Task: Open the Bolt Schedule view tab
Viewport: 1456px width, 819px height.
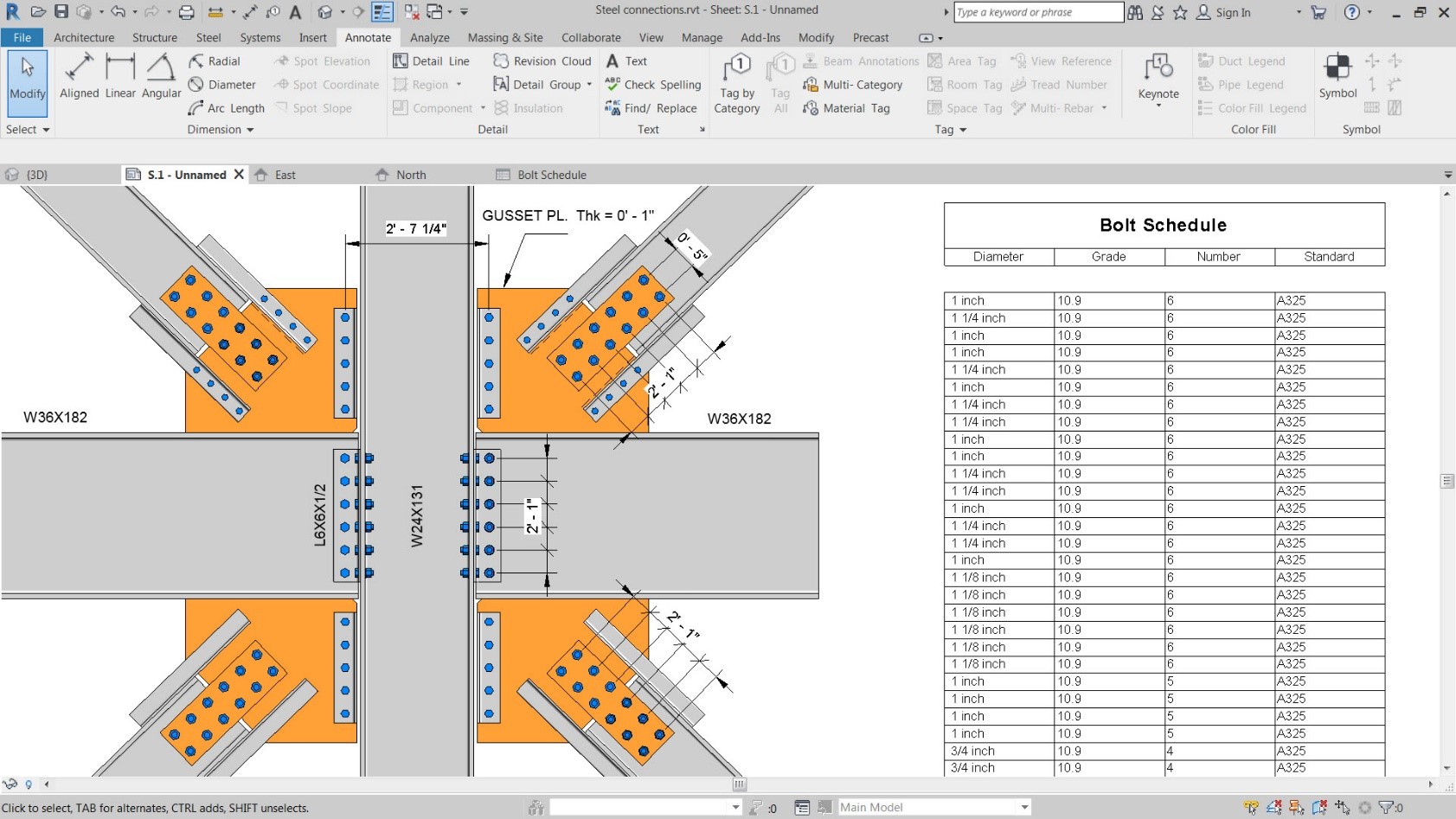Action: [x=549, y=174]
